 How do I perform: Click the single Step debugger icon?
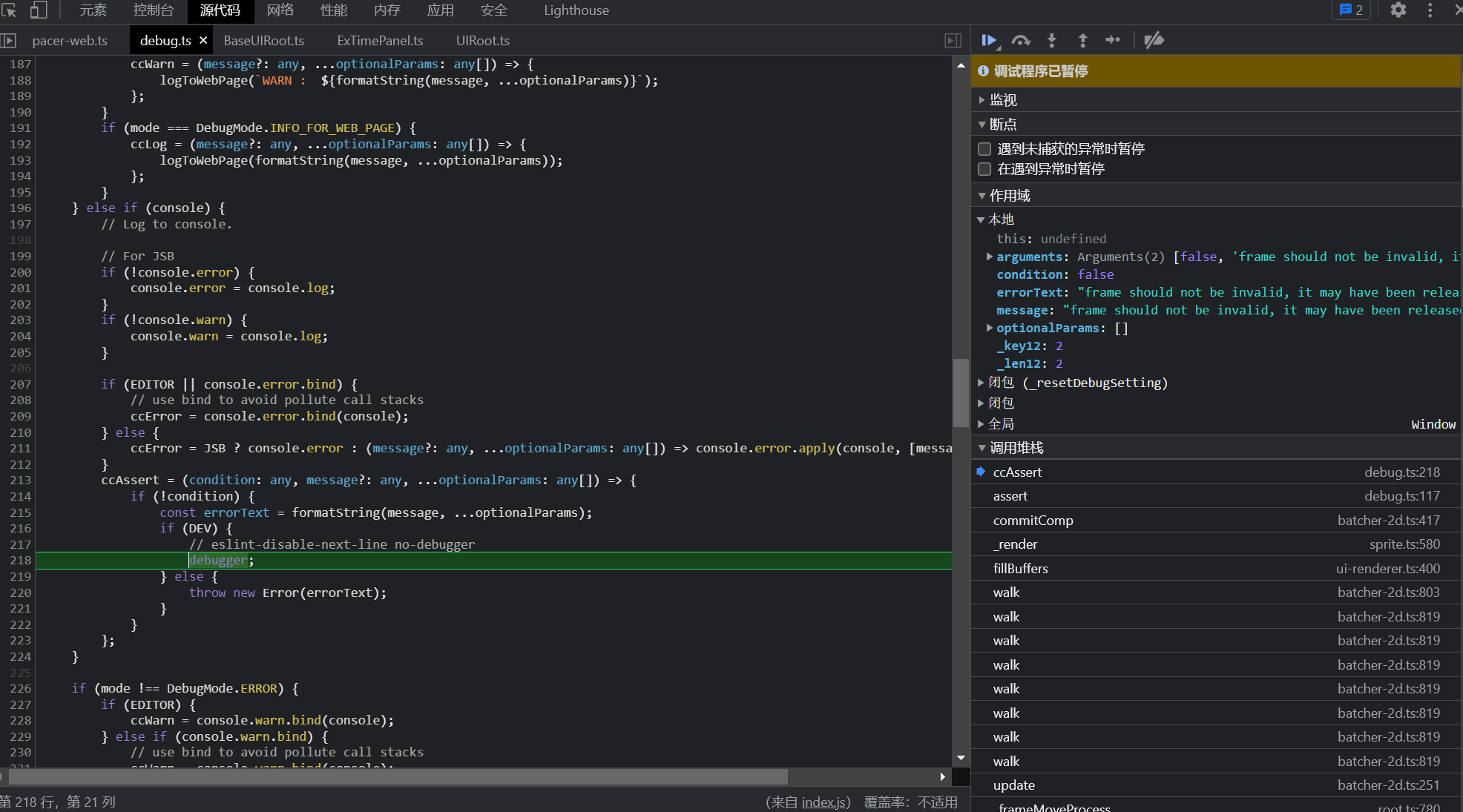pyautogui.click(x=1113, y=40)
